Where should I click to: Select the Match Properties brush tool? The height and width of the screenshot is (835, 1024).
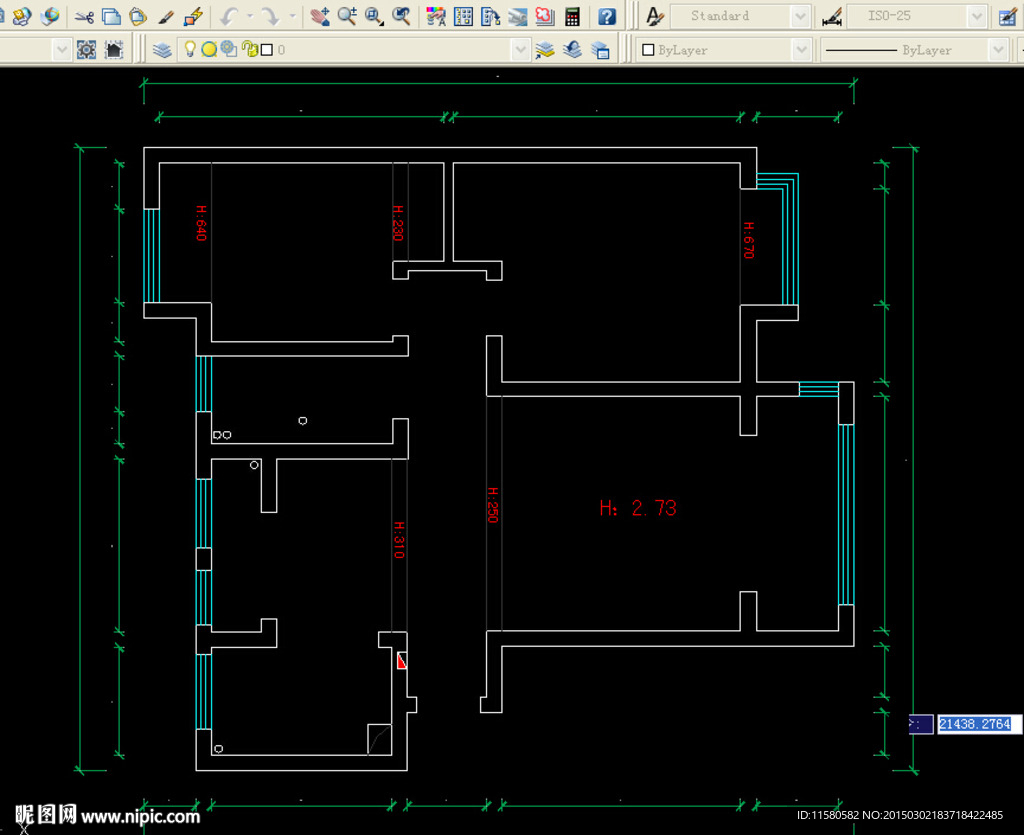[x=167, y=16]
